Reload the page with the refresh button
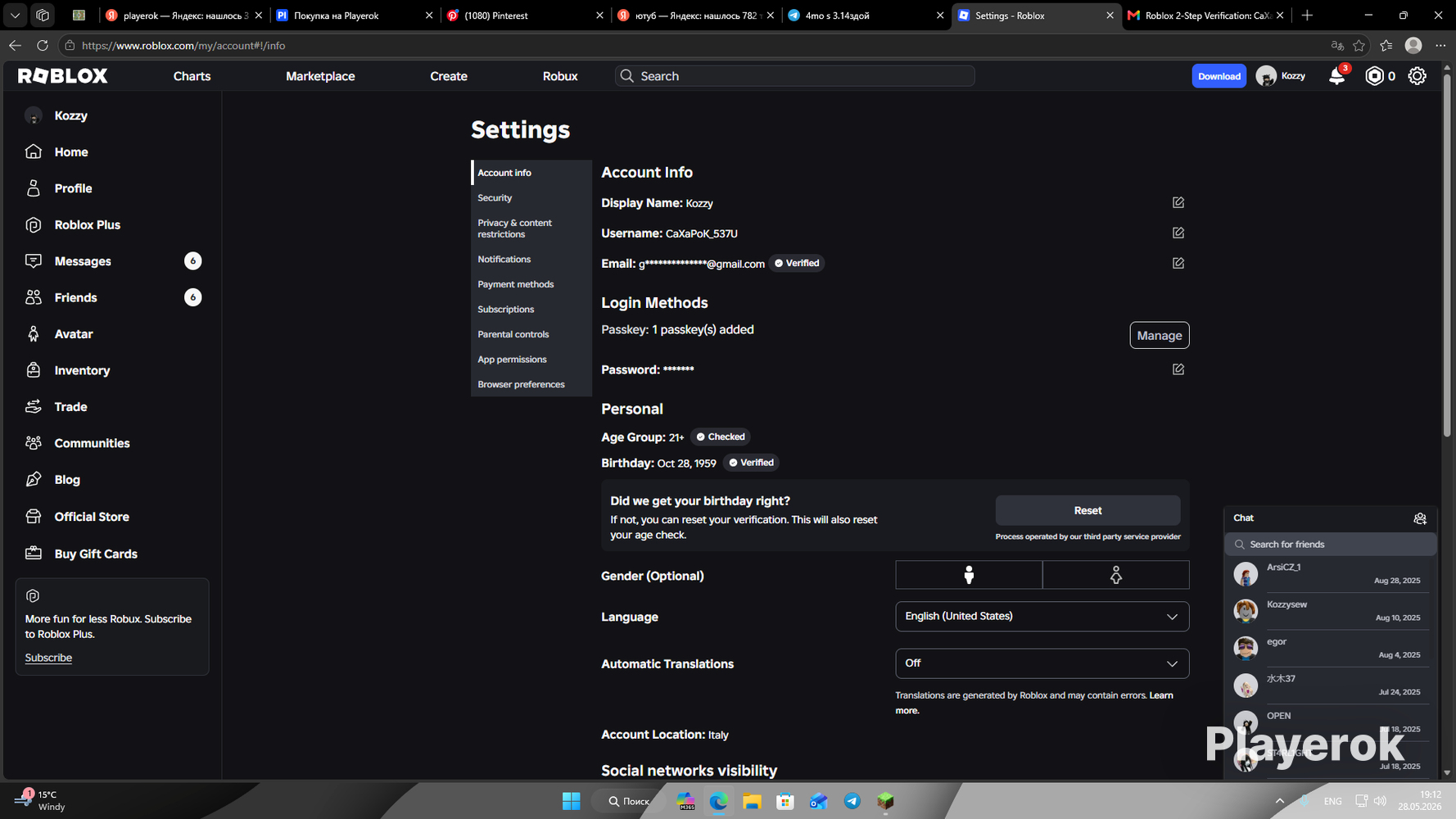1456x819 pixels. 43,46
